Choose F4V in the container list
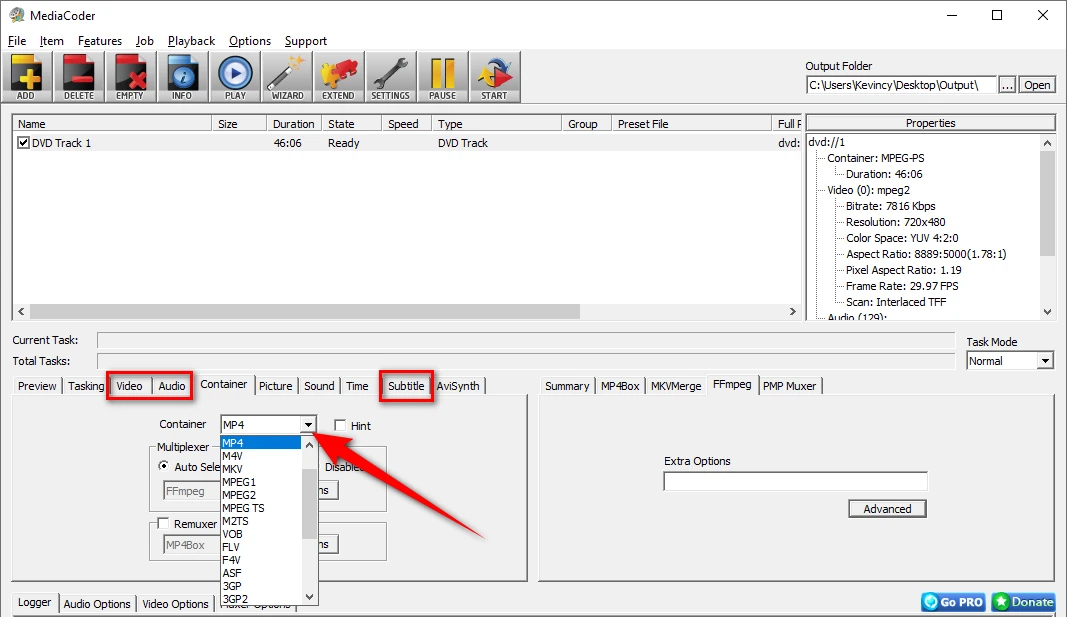The image size is (1067, 617). [261, 560]
